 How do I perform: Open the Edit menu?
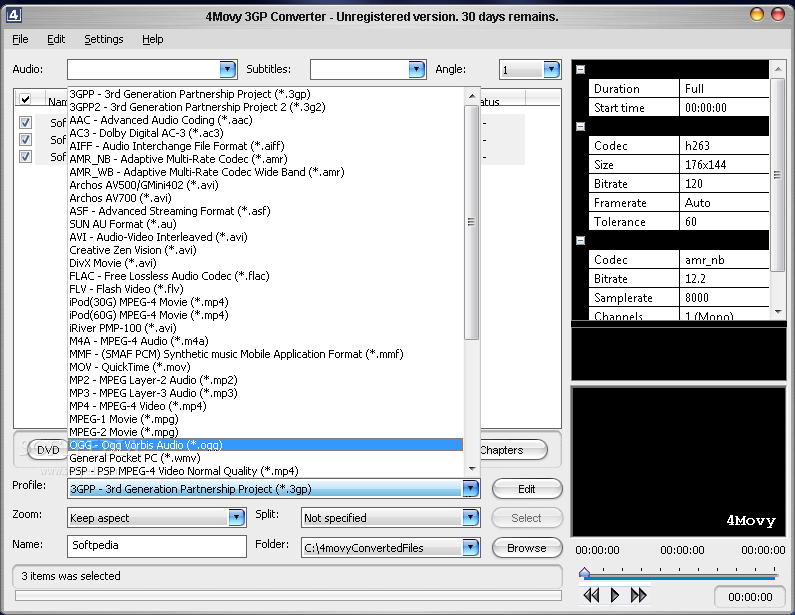56,39
